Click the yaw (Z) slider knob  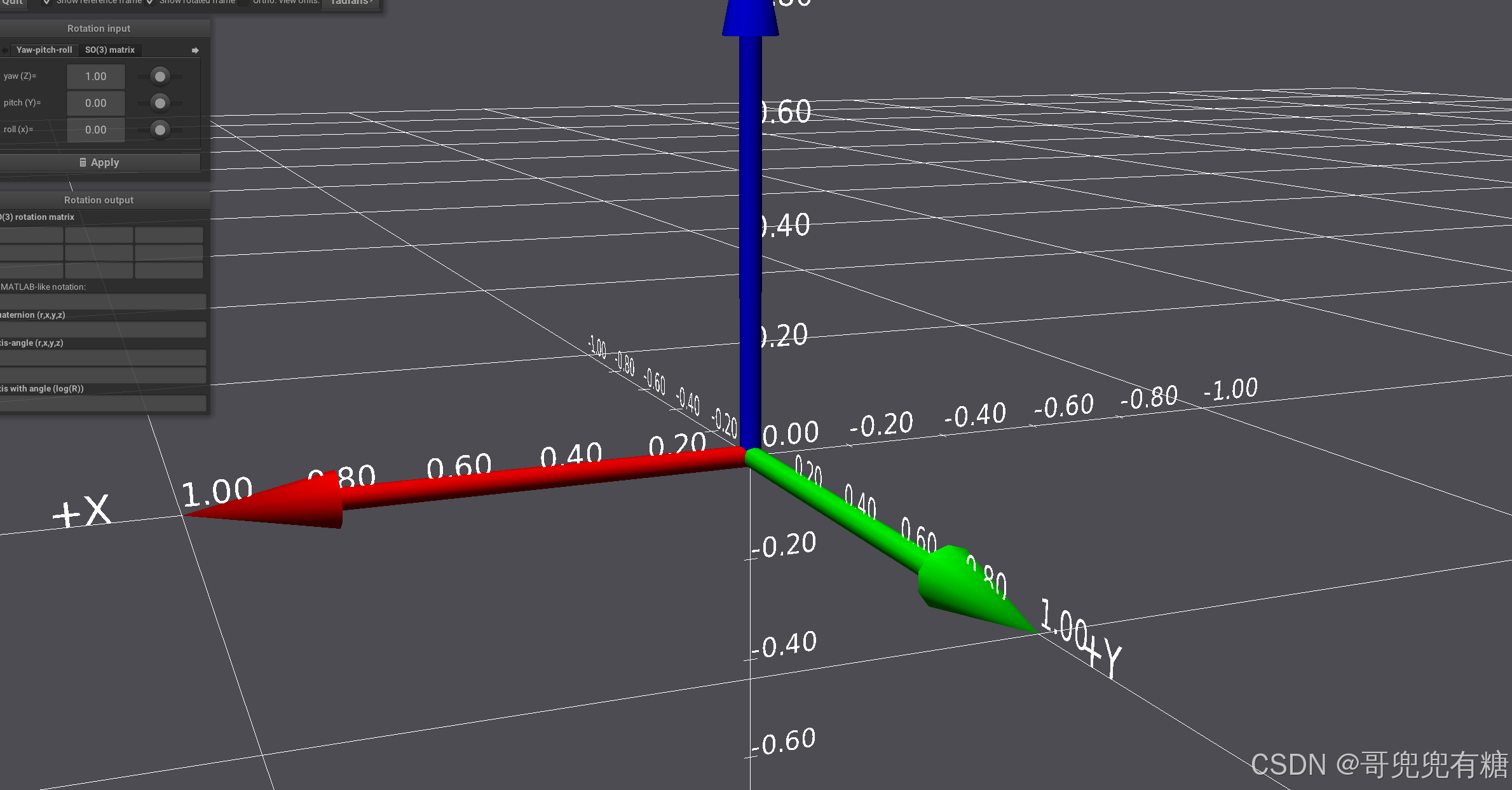pyautogui.click(x=160, y=77)
